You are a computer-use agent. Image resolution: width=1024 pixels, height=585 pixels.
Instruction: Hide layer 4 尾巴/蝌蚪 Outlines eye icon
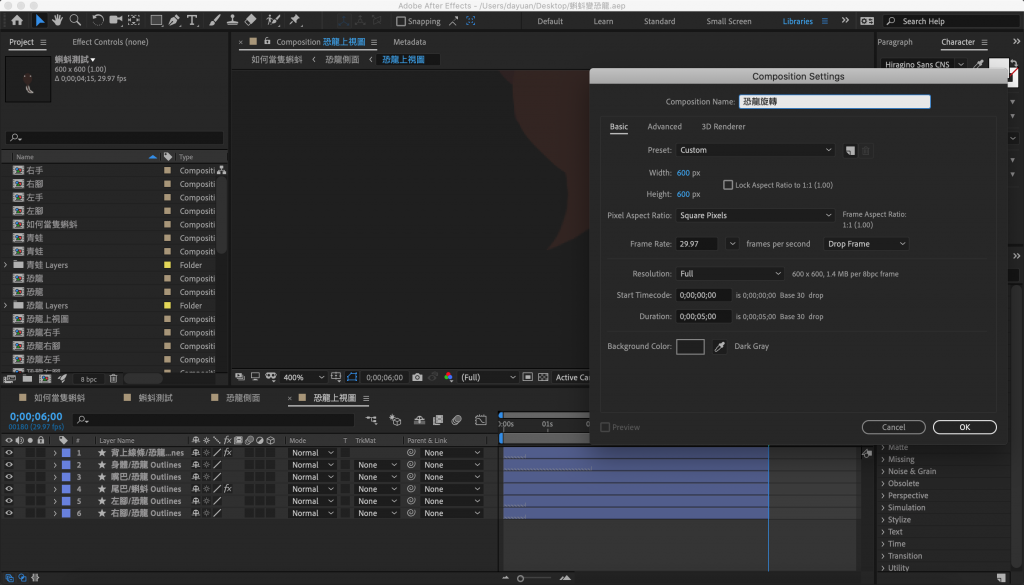click(x=9, y=489)
